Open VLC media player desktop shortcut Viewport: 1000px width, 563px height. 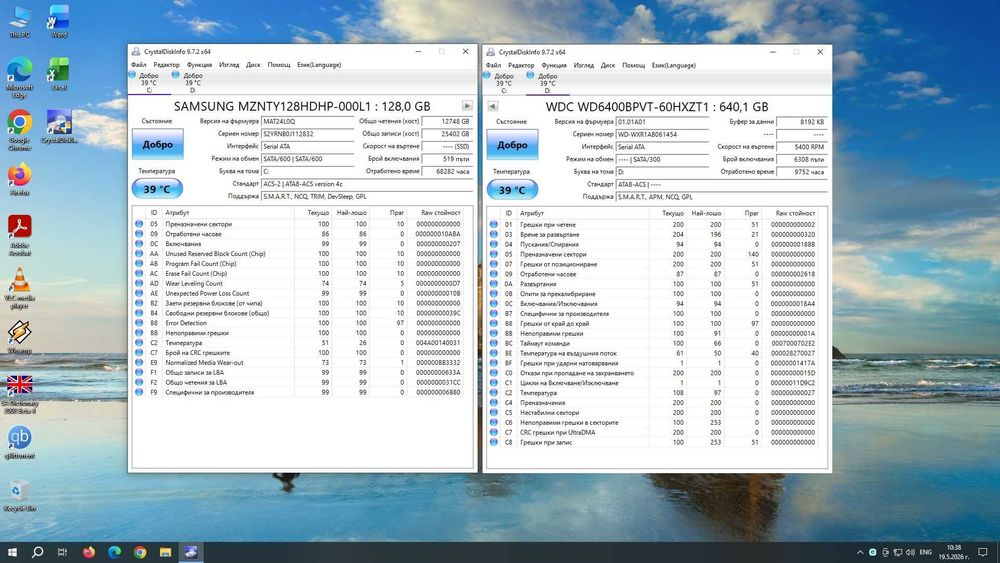coord(19,288)
